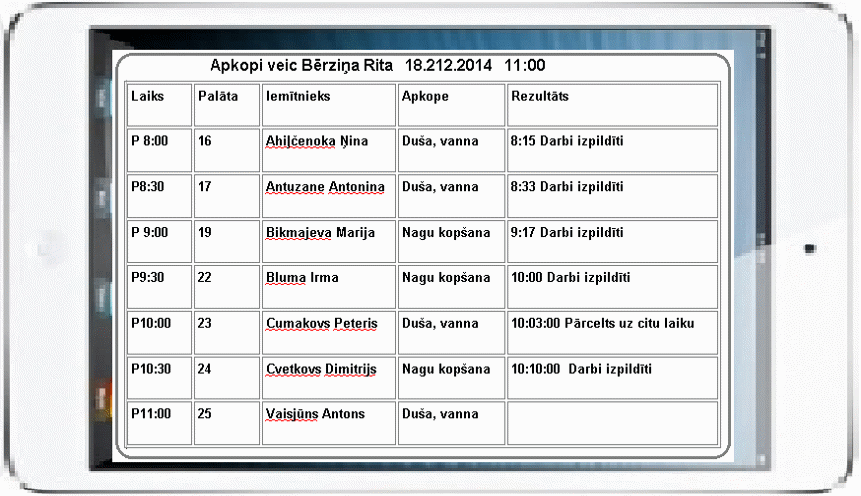Click the room 22 cell
The height and width of the screenshot is (496, 861).
pos(205,278)
